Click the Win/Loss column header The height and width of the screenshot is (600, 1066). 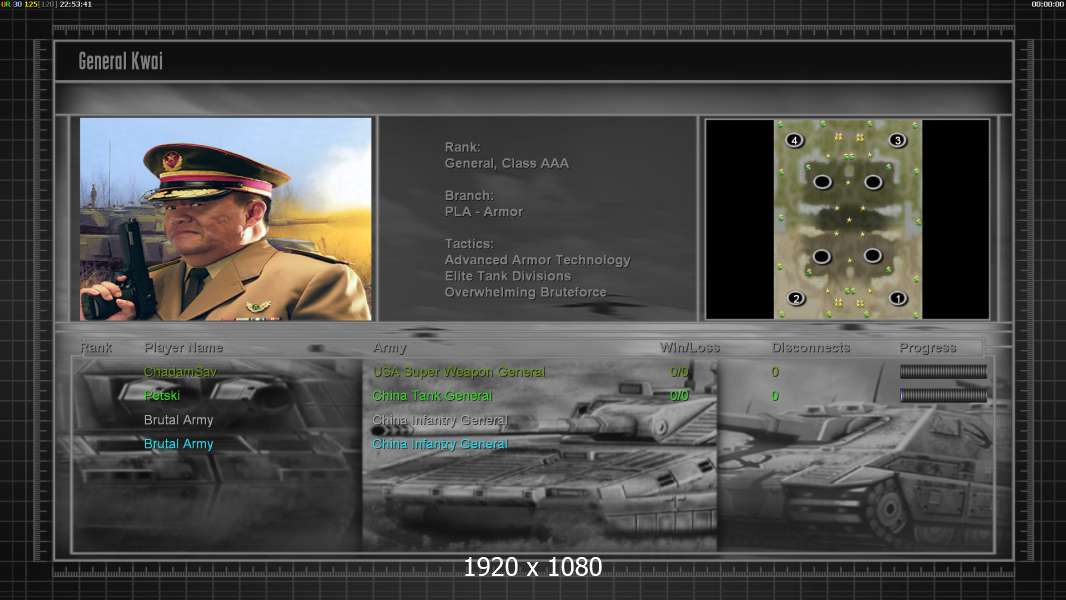click(689, 347)
